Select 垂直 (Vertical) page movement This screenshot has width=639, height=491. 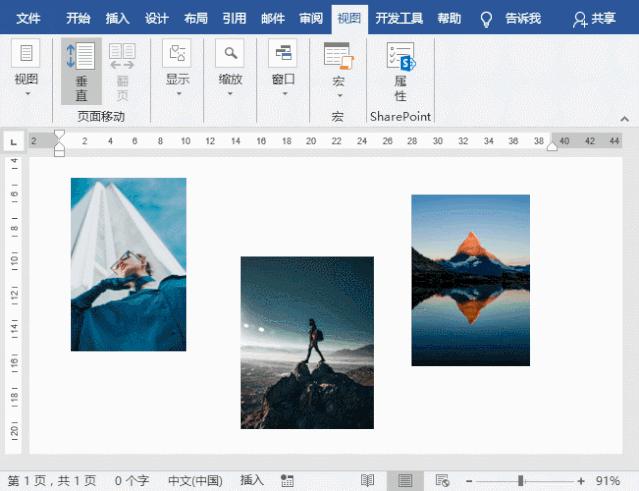(81, 71)
